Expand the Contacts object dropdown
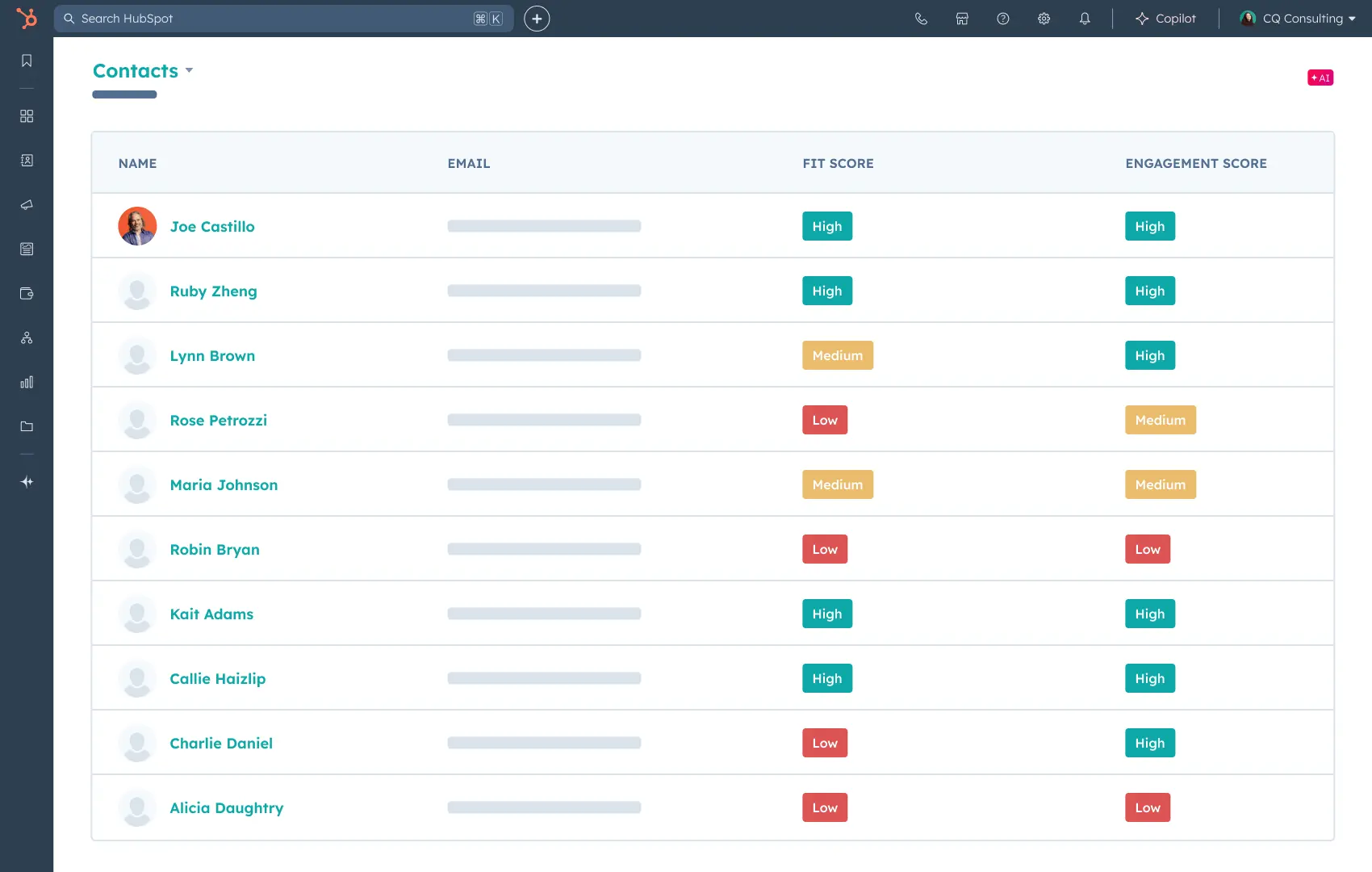The image size is (1372, 872). [x=190, y=71]
